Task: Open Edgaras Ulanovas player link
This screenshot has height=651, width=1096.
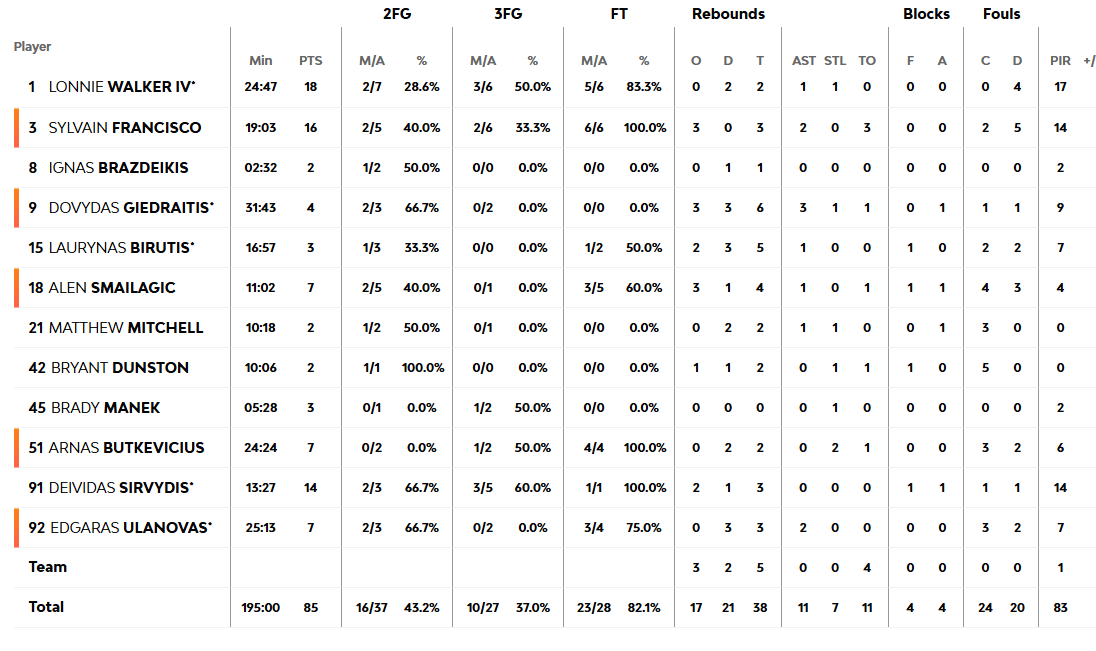Action: [x=130, y=527]
